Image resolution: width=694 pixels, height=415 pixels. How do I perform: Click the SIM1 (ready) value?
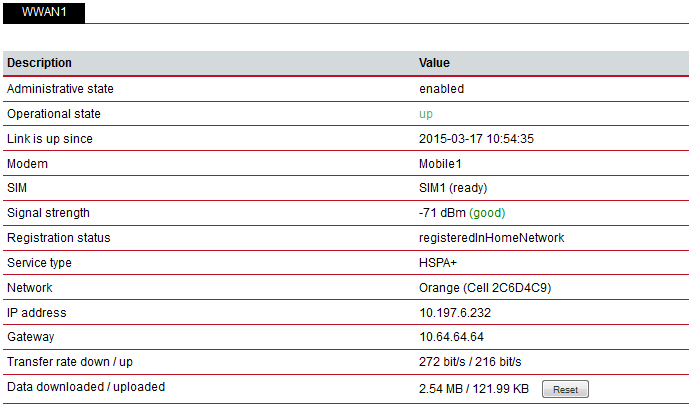[x=453, y=188]
